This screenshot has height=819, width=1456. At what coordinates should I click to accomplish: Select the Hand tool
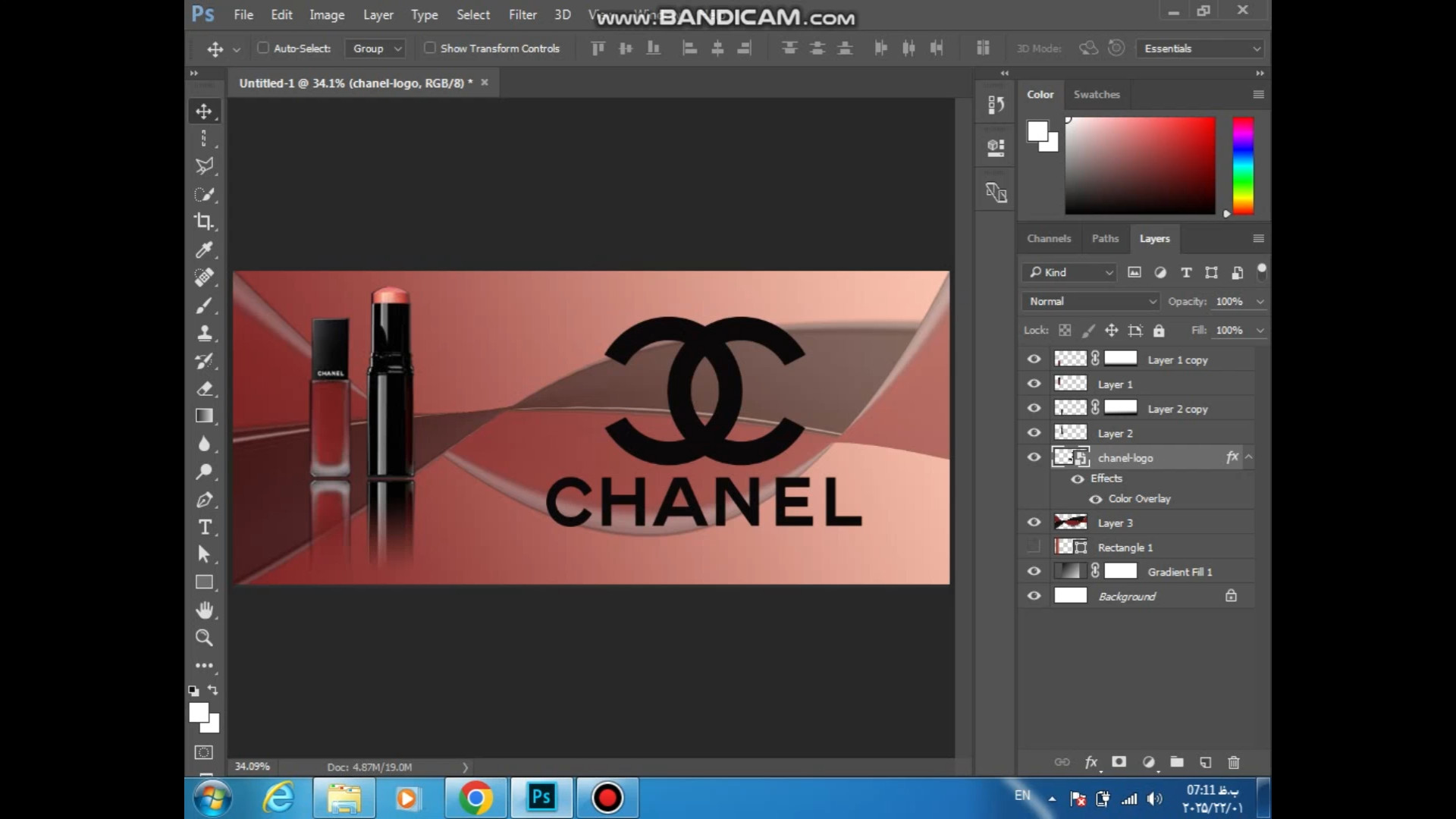tap(204, 610)
